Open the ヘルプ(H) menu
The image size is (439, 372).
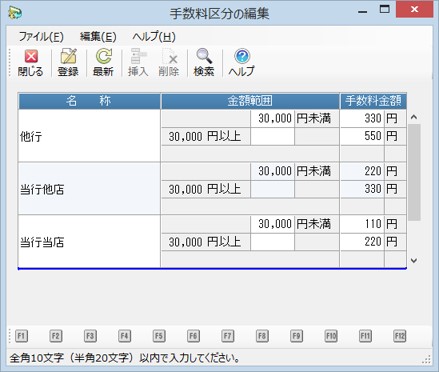[154, 37]
